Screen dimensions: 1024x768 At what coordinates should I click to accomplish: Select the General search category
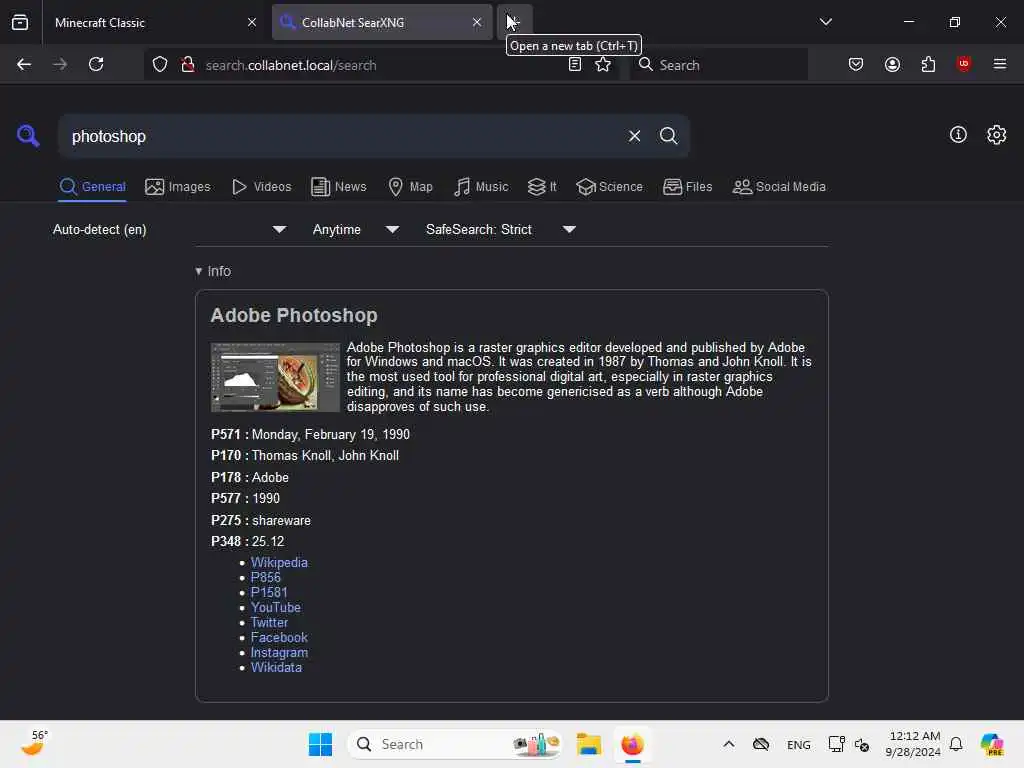[x=92, y=187]
